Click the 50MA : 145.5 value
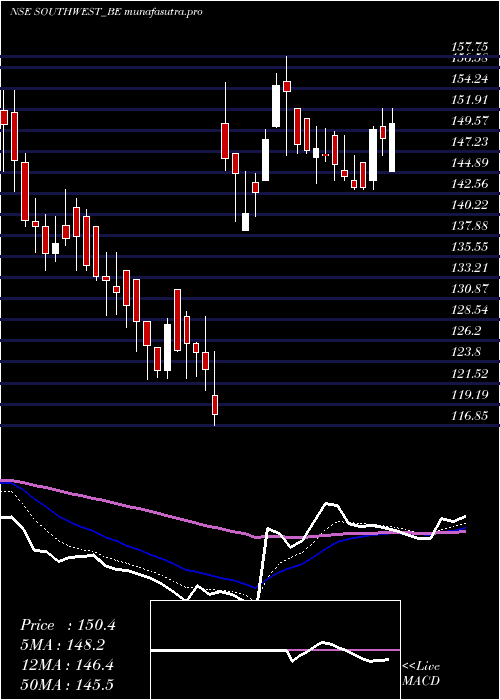 [x=67, y=684]
